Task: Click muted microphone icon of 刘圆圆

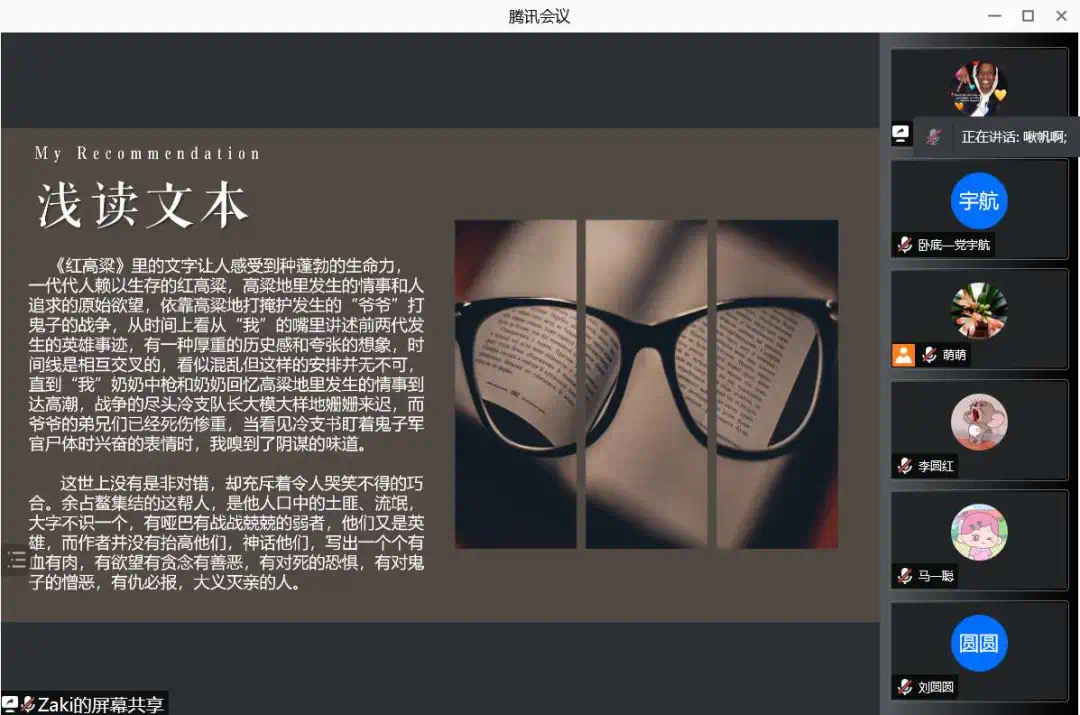Action: click(904, 687)
